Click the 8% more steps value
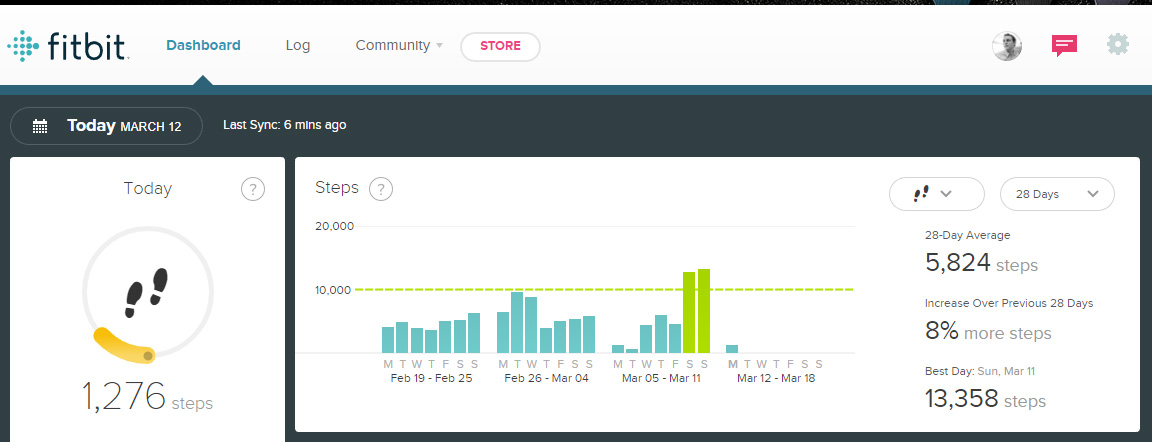 pyautogui.click(x=988, y=331)
